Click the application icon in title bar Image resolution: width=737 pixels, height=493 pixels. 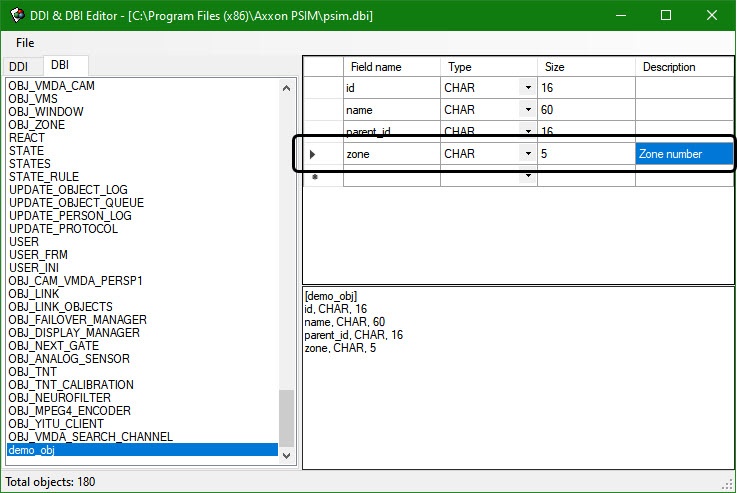pyautogui.click(x=16, y=15)
